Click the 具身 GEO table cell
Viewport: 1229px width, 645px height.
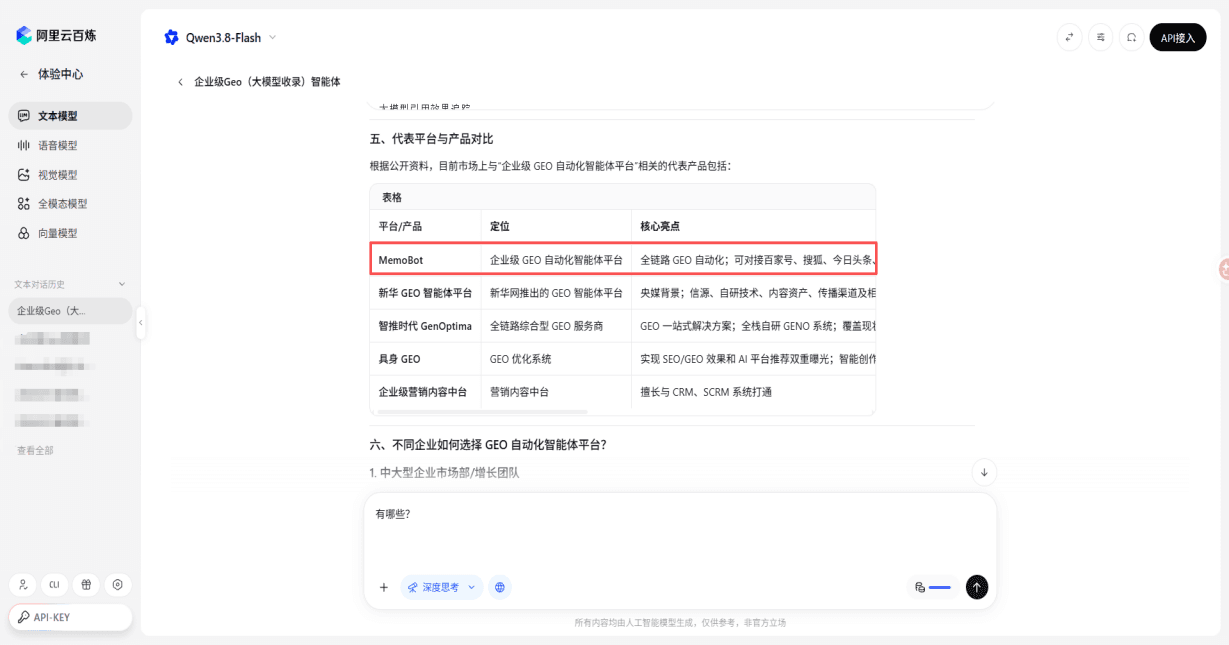click(x=425, y=359)
